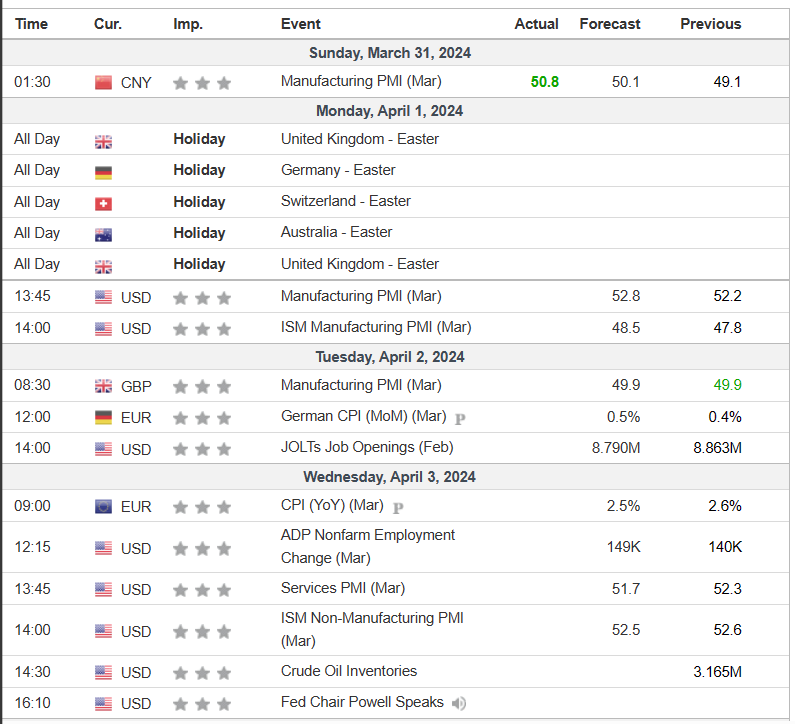Click the importance stars for JOLTs Job Openings
This screenshot has height=724, width=795.
coord(202,449)
